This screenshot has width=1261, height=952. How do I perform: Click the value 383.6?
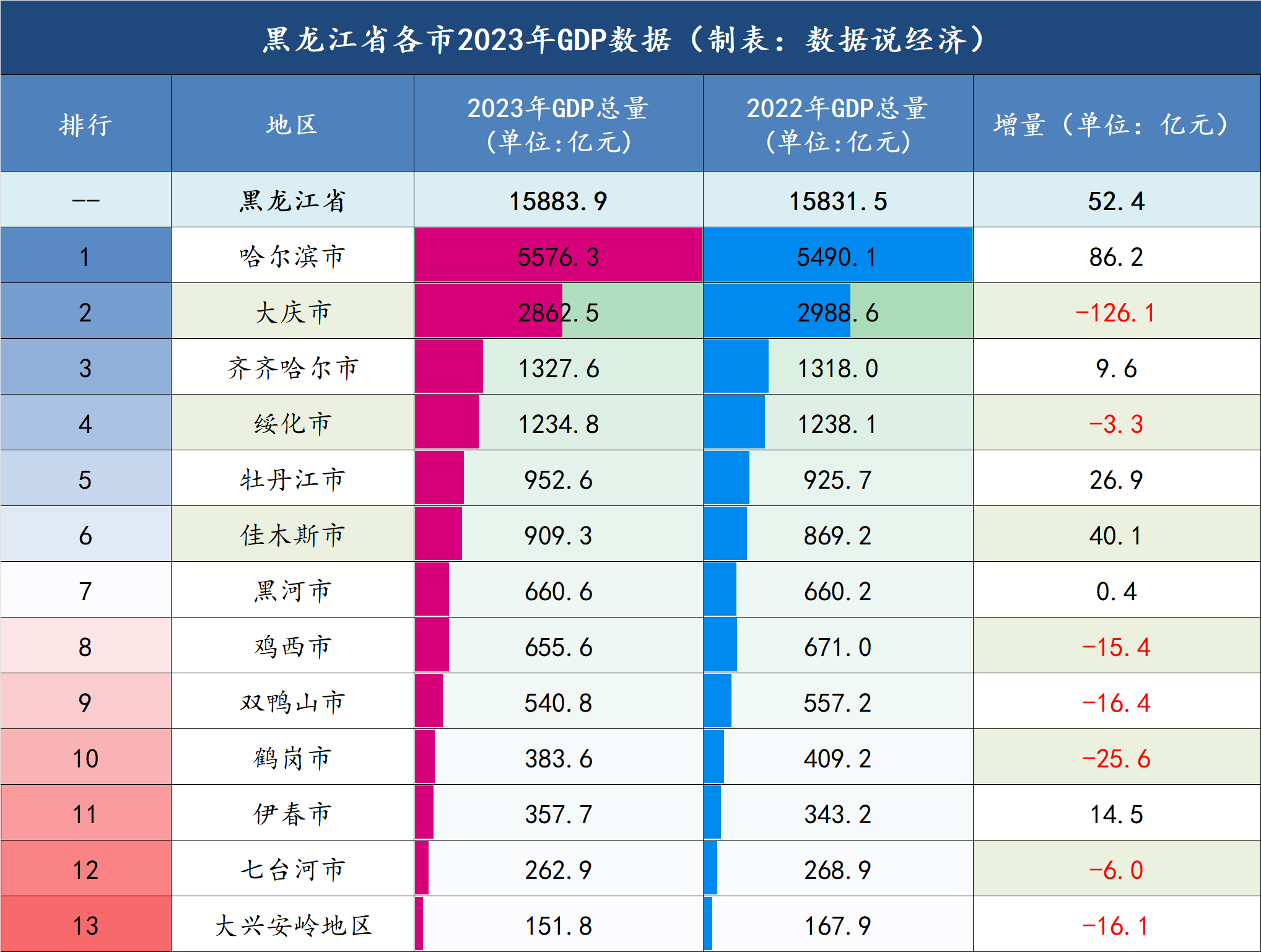click(x=558, y=759)
